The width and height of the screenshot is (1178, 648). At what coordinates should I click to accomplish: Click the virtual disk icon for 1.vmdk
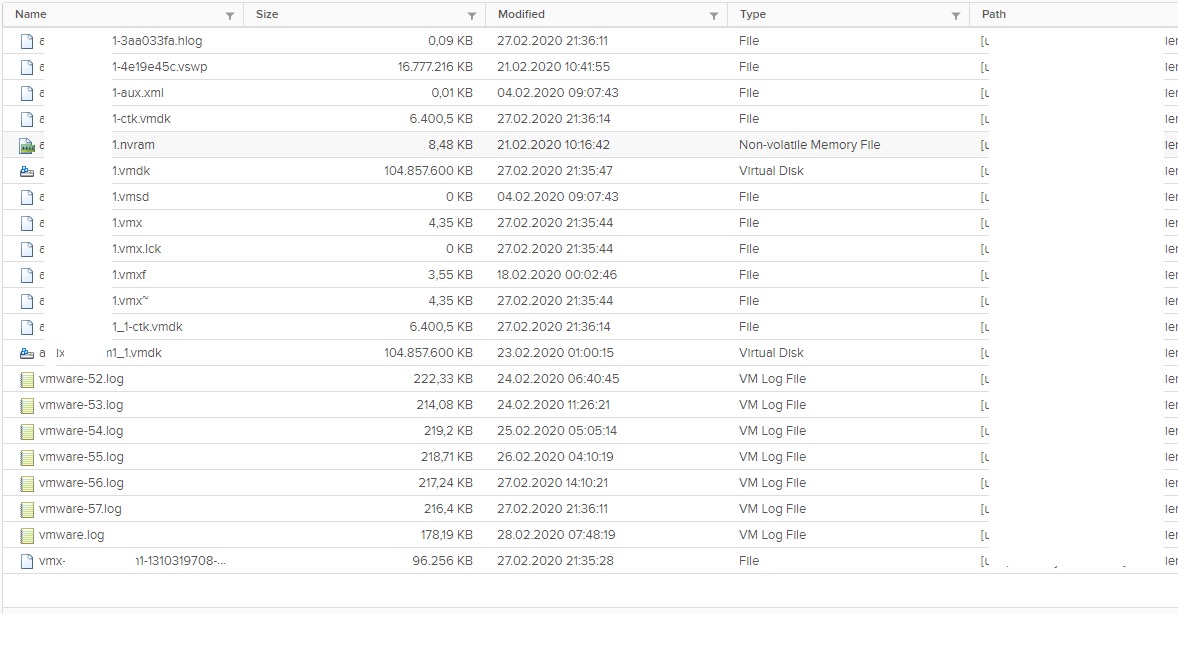pyautogui.click(x=27, y=171)
